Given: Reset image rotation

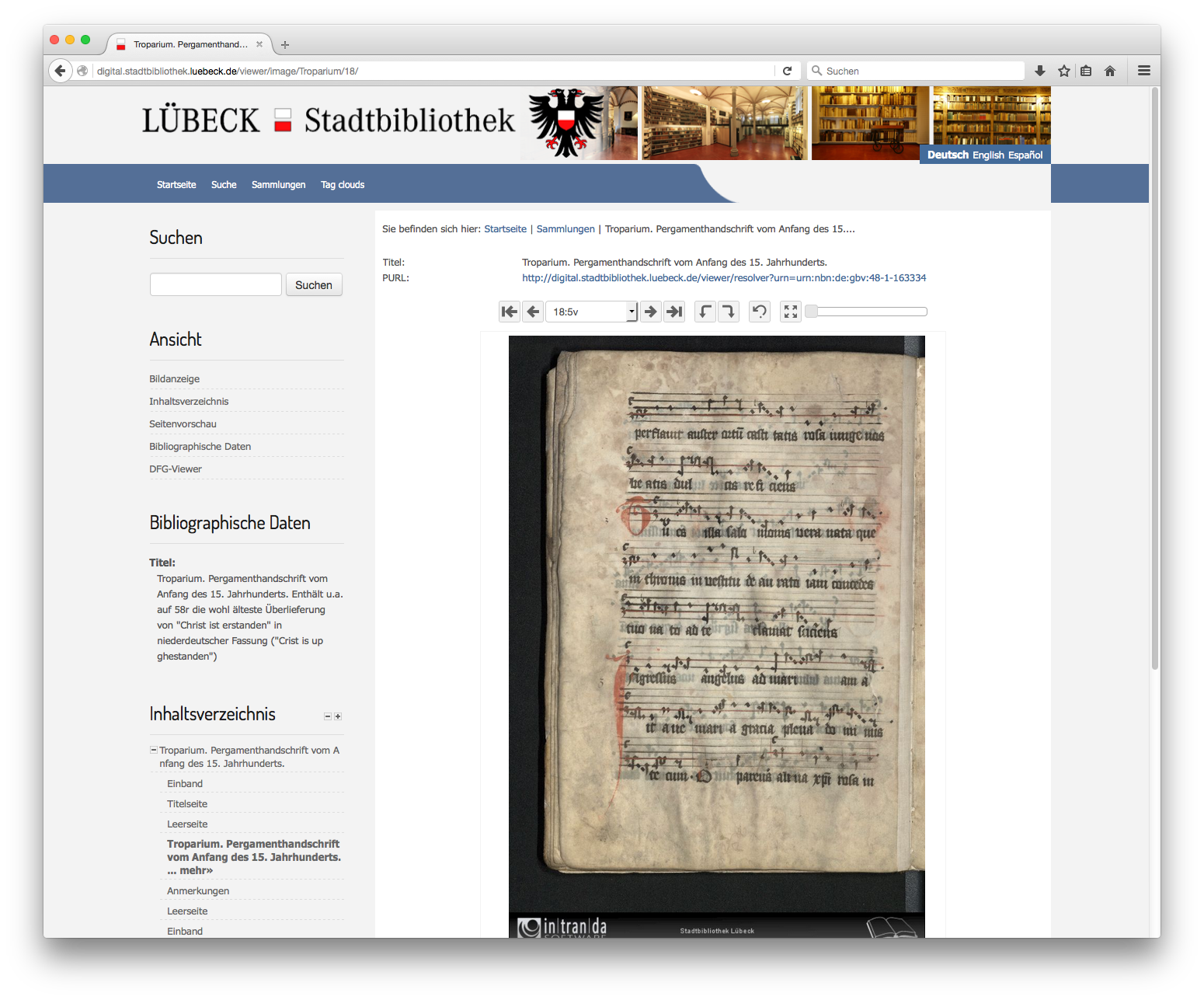Looking at the screenshot, I should 760,312.
